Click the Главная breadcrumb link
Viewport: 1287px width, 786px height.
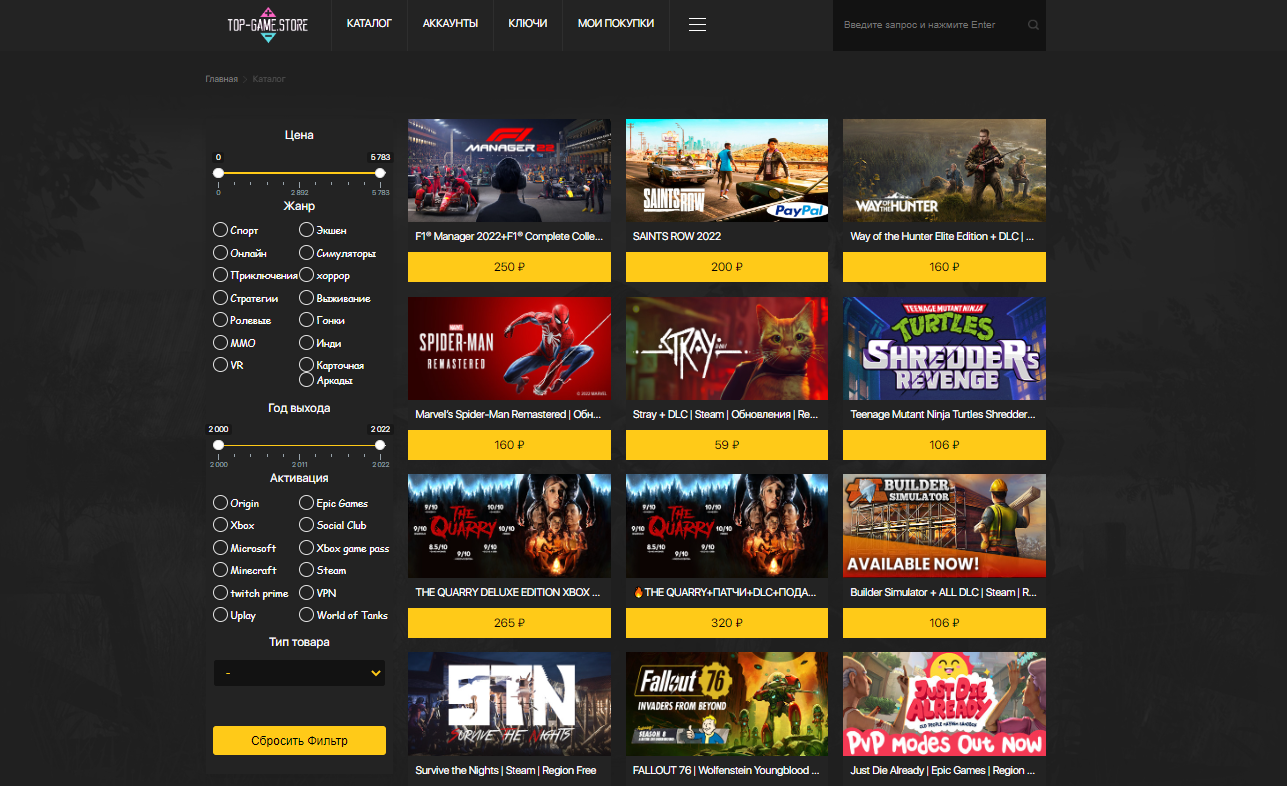pyautogui.click(x=221, y=79)
